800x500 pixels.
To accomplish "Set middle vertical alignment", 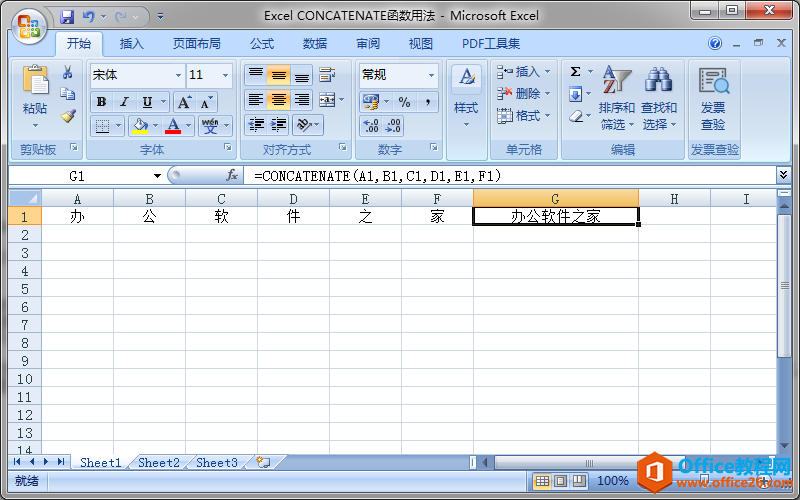I will click(279, 76).
